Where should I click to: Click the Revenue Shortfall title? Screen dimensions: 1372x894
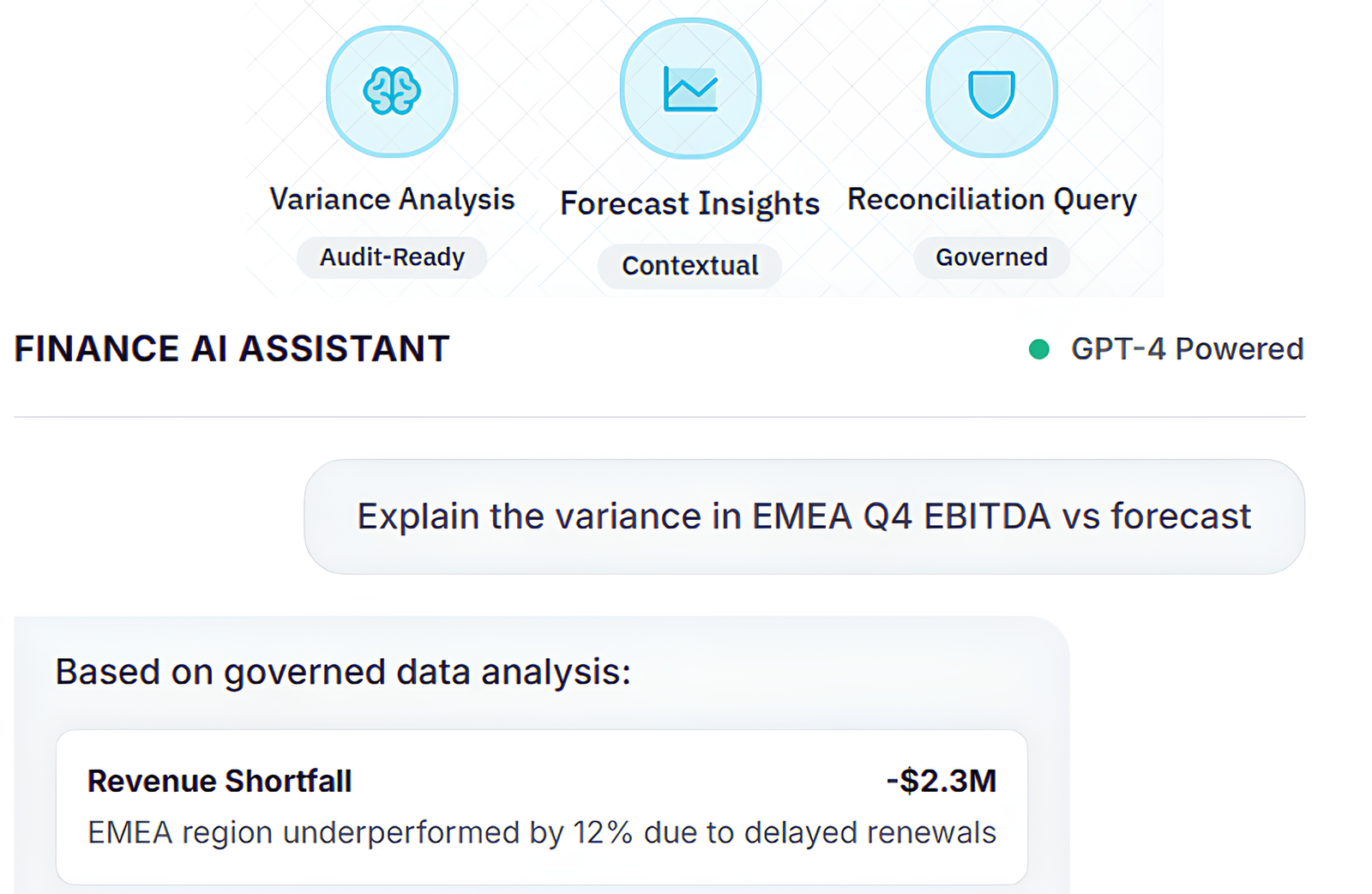[220, 782]
